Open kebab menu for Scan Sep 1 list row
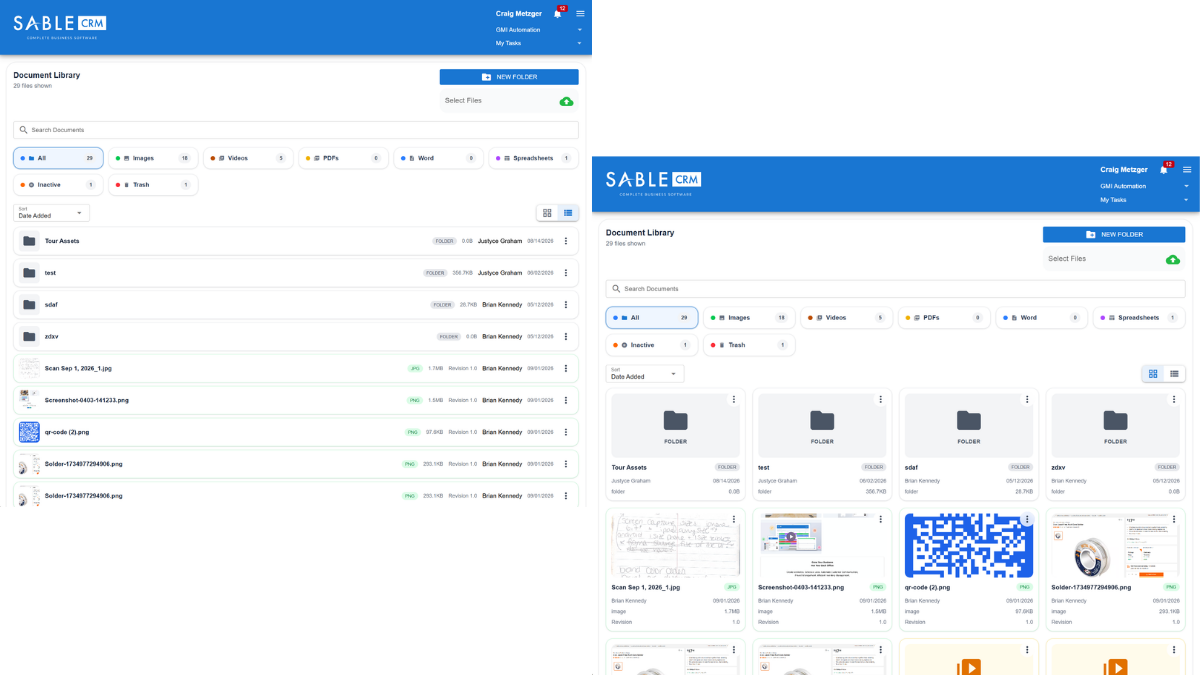The height and width of the screenshot is (675, 1200). click(566, 368)
